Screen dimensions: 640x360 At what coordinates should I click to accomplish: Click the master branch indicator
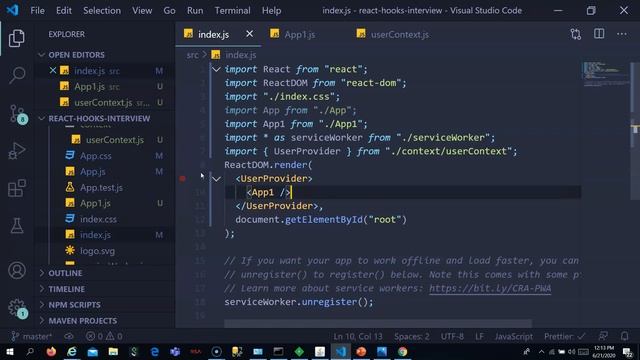click(31, 336)
